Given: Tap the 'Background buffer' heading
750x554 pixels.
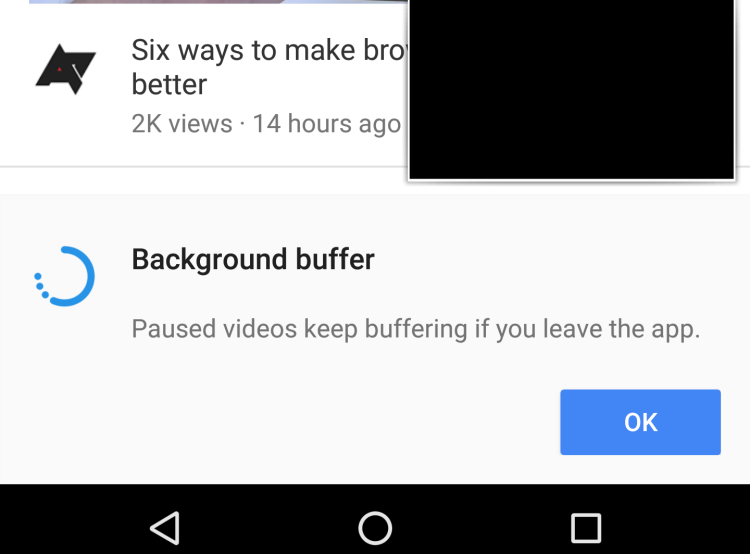Looking at the screenshot, I should click(x=253, y=260).
